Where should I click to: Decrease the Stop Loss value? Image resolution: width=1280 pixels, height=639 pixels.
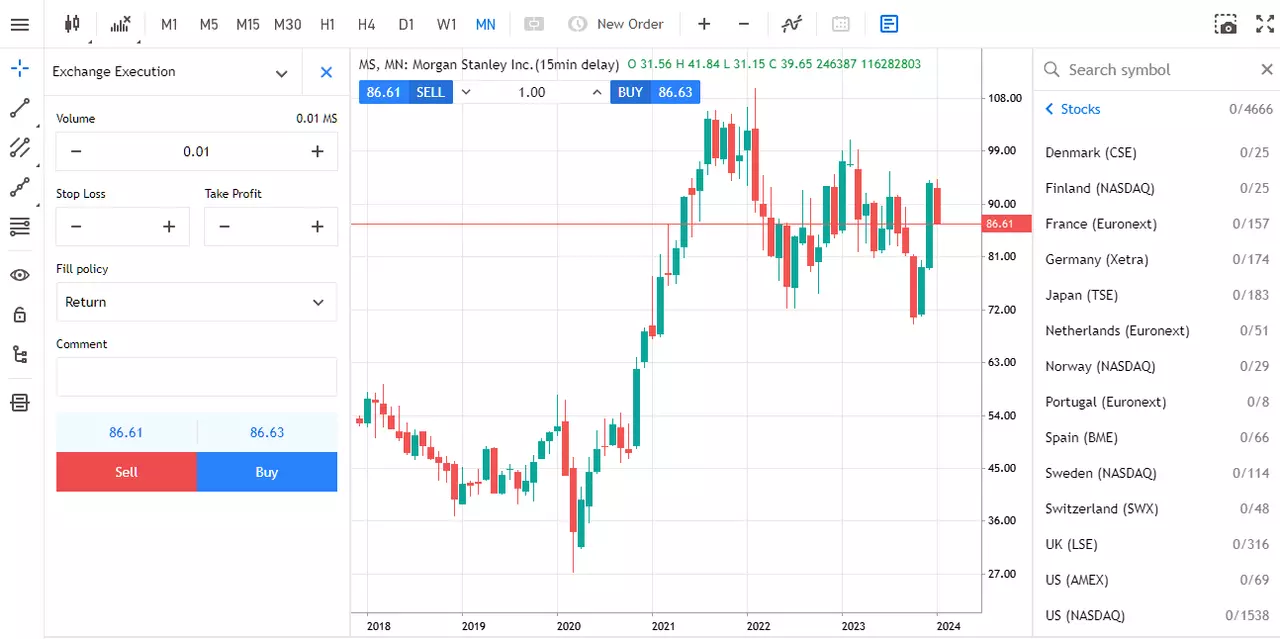76,227
